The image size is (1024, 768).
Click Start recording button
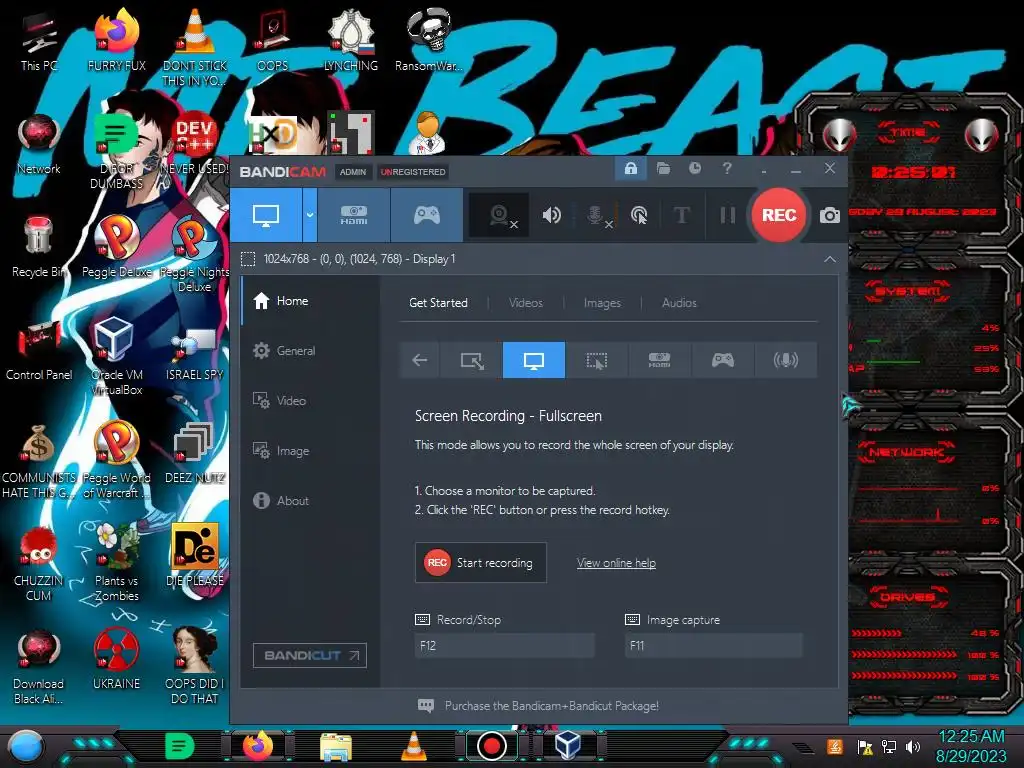pos(481,562)
